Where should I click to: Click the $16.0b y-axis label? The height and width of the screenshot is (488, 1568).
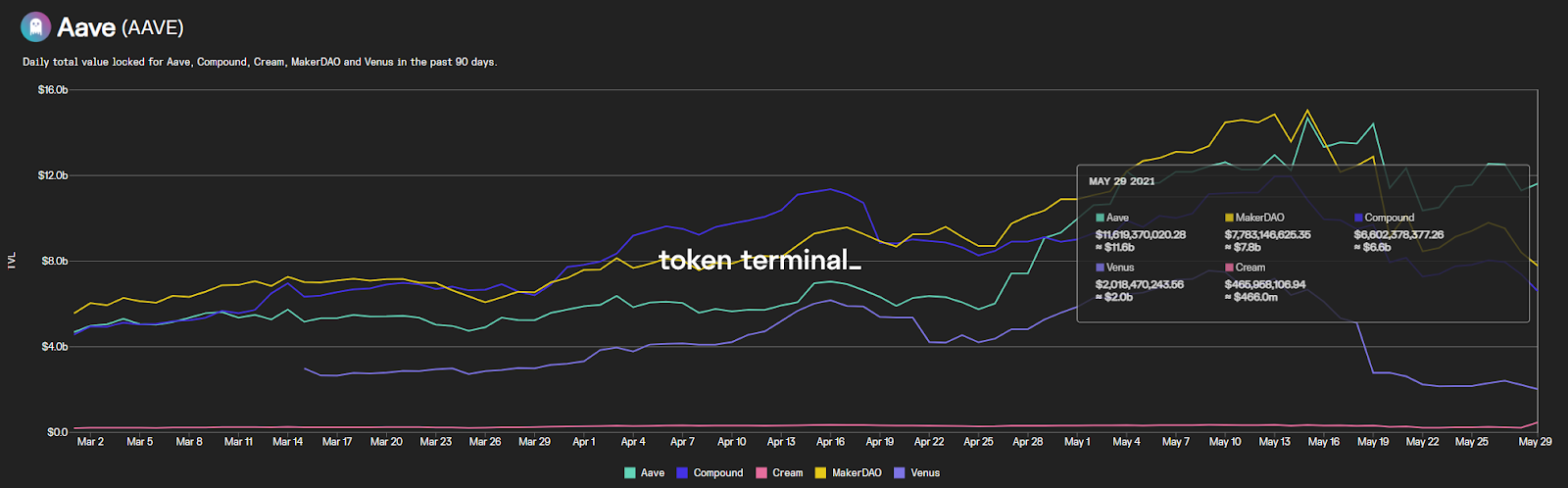point(53,90)
